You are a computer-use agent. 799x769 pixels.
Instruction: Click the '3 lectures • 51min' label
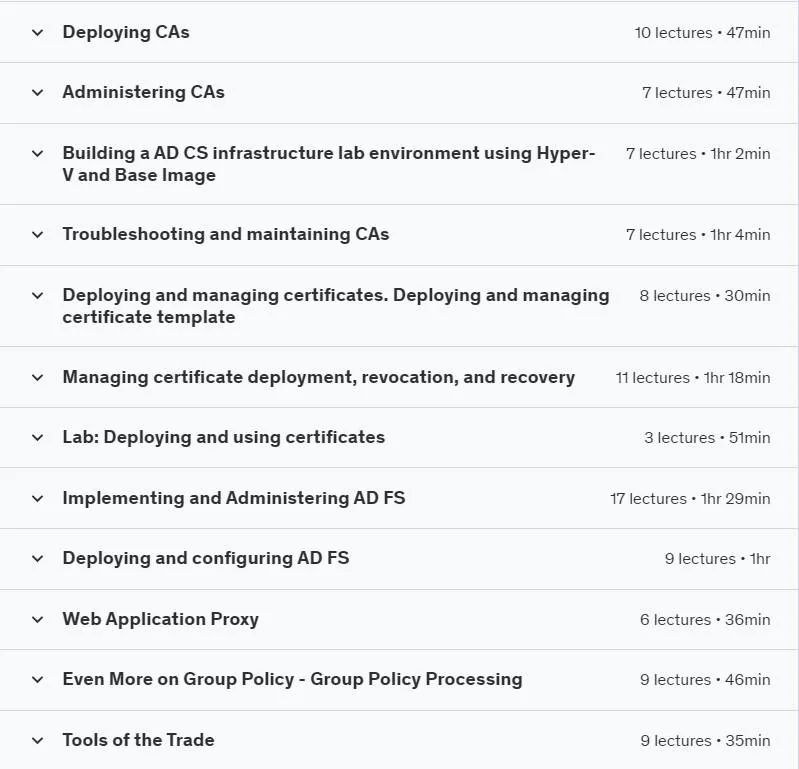707,438
